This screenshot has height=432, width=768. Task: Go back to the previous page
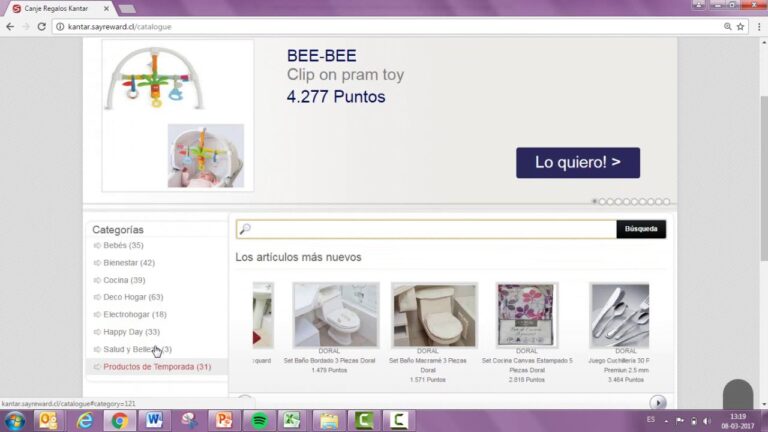tap(10, 26)
